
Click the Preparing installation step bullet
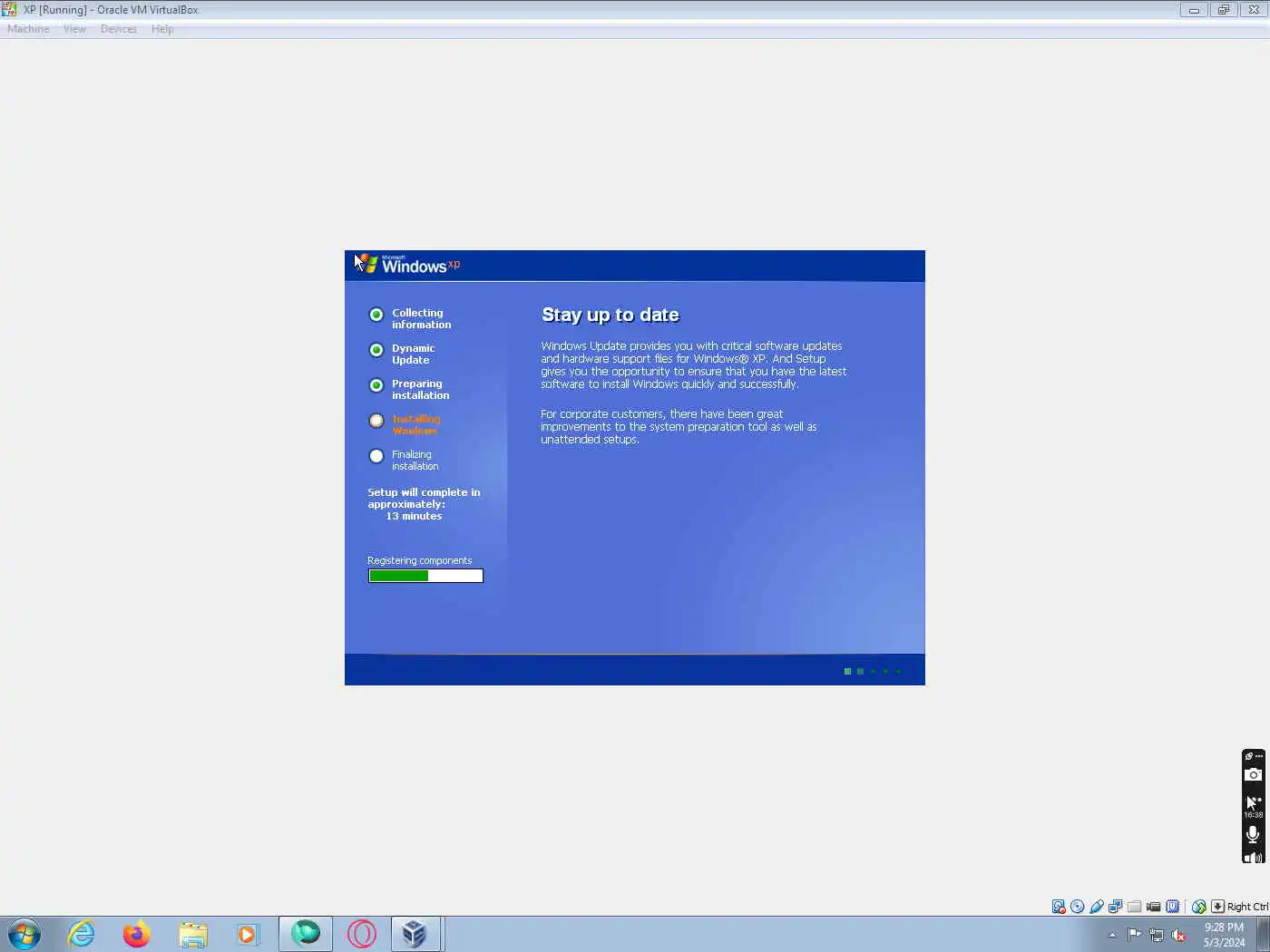[x=376, y=385]
